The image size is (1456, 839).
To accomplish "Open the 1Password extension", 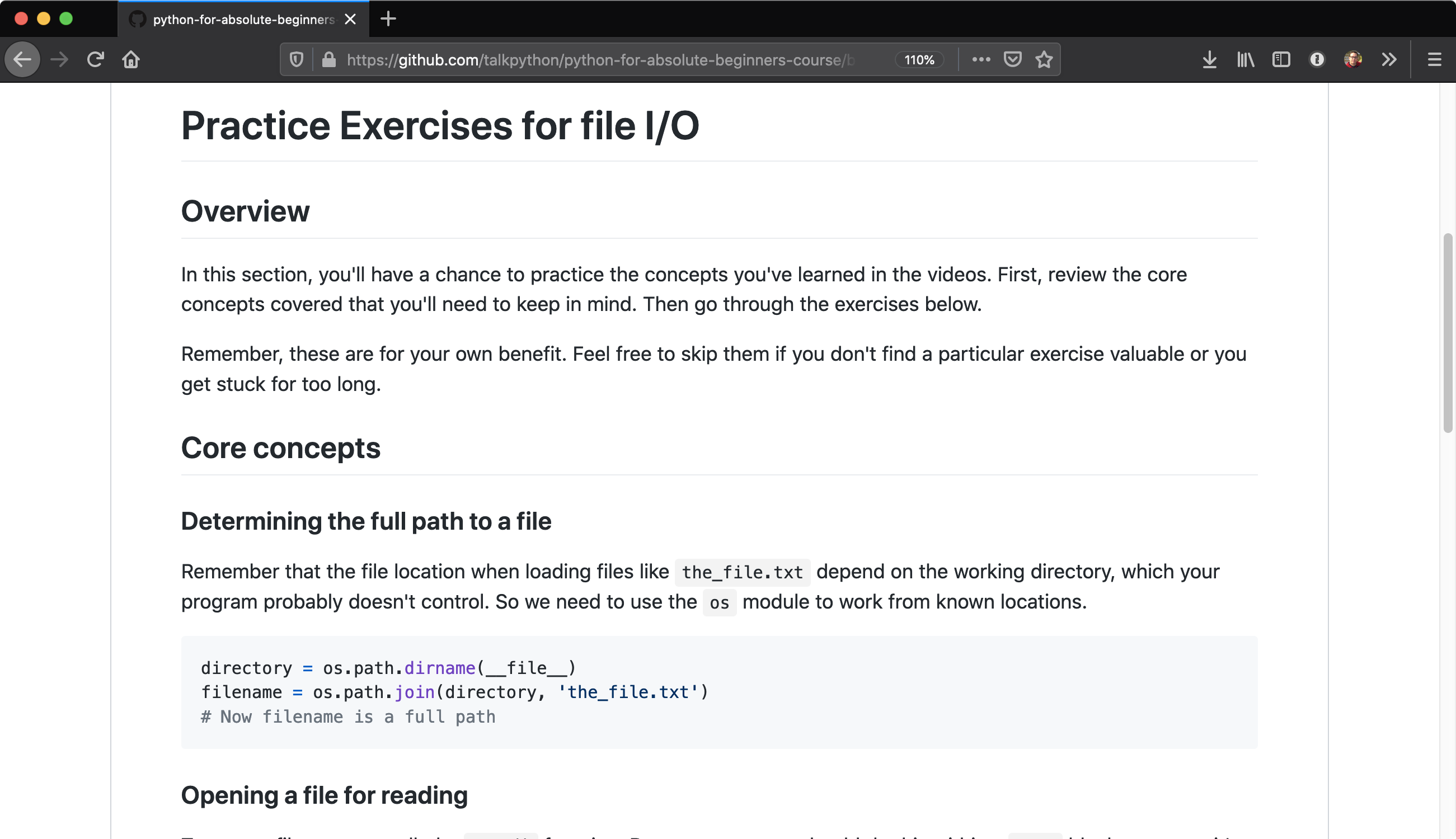I will coord(1317,59).
